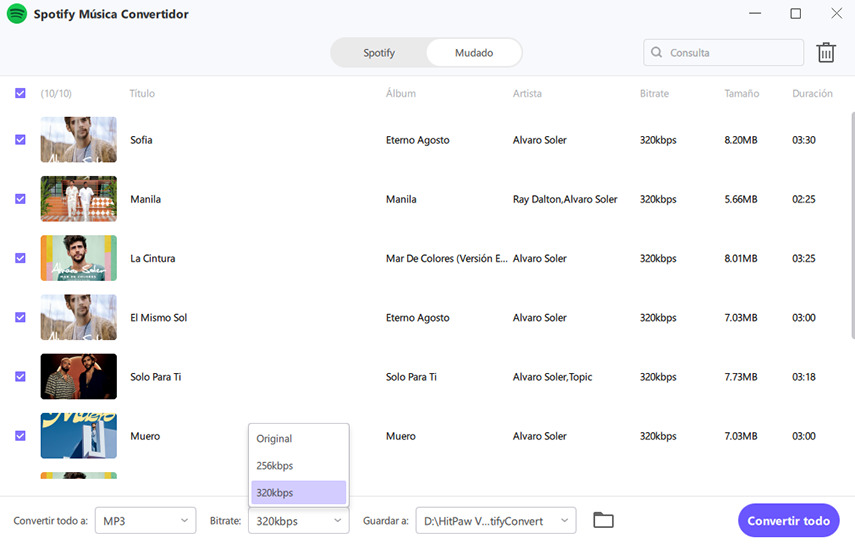Viewport: 855px width, 544px height.
Task: Click the La Cintura cover thumbnail
Action: click(79, 258)
